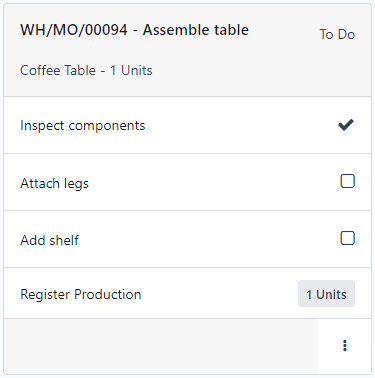375x378 pixels.
Task: Click blank space in the Add shelf row
Action: pyautogui.click(x=208, y=239)
